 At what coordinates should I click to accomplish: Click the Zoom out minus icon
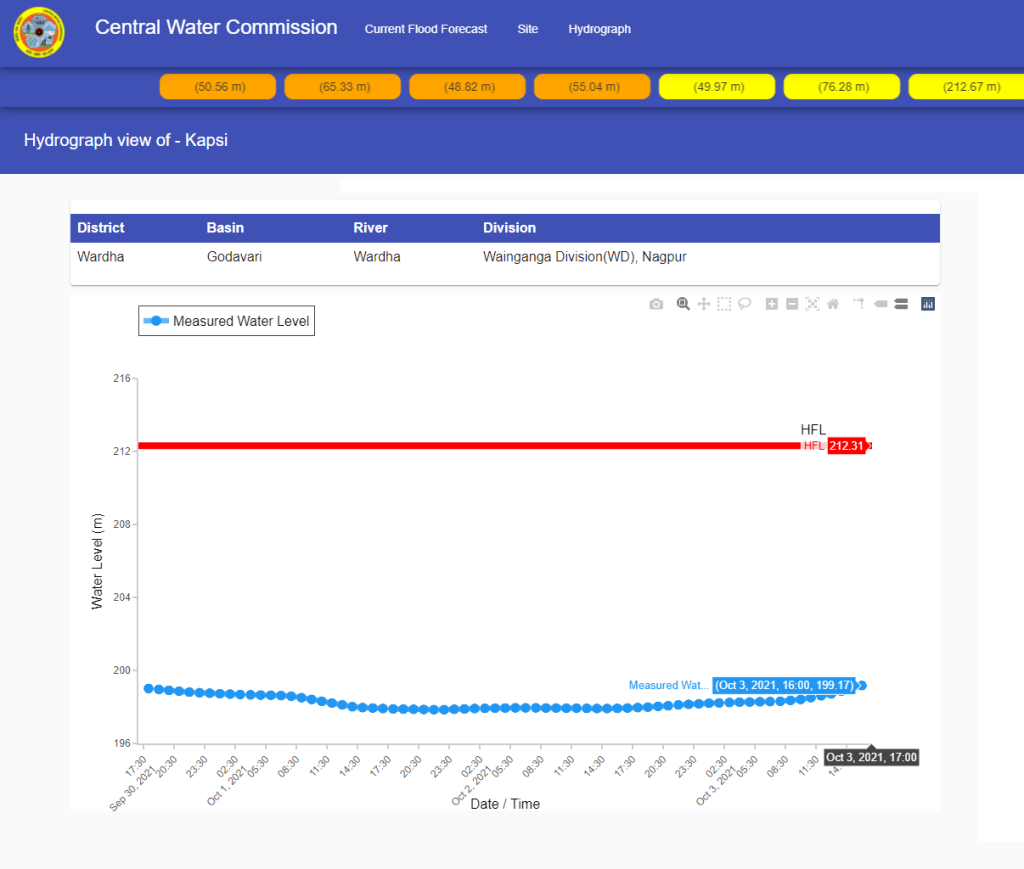coord(792,304)
